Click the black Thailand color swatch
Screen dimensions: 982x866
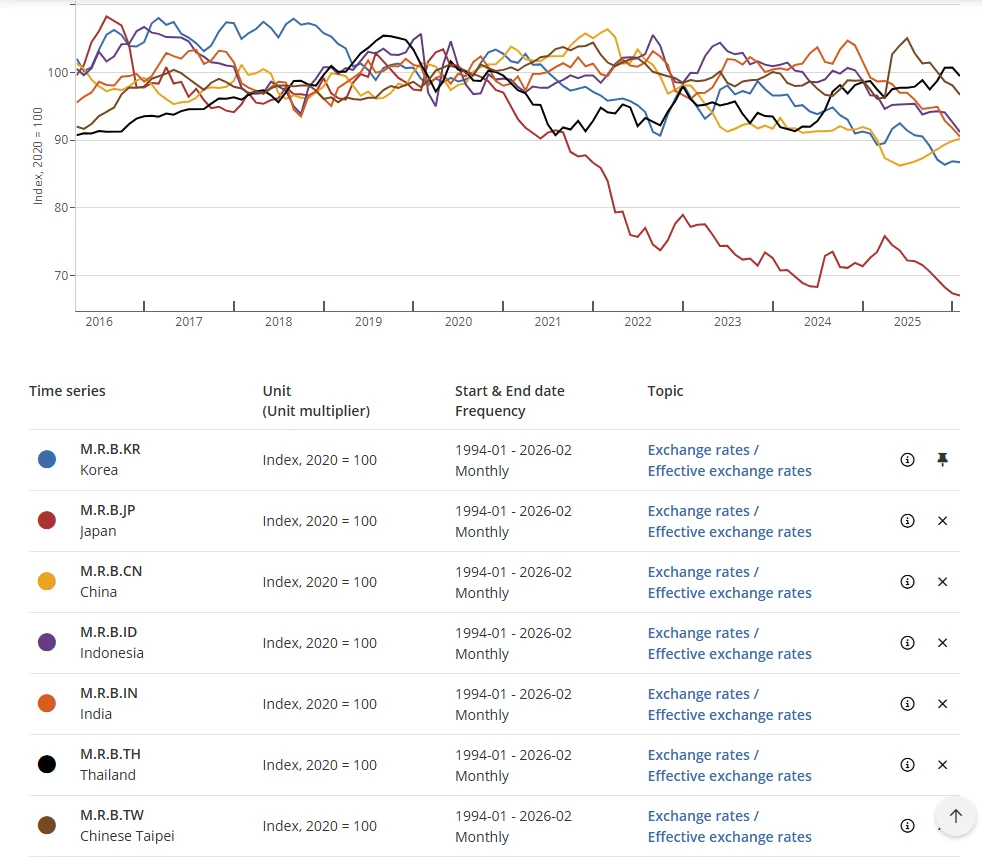47,765
